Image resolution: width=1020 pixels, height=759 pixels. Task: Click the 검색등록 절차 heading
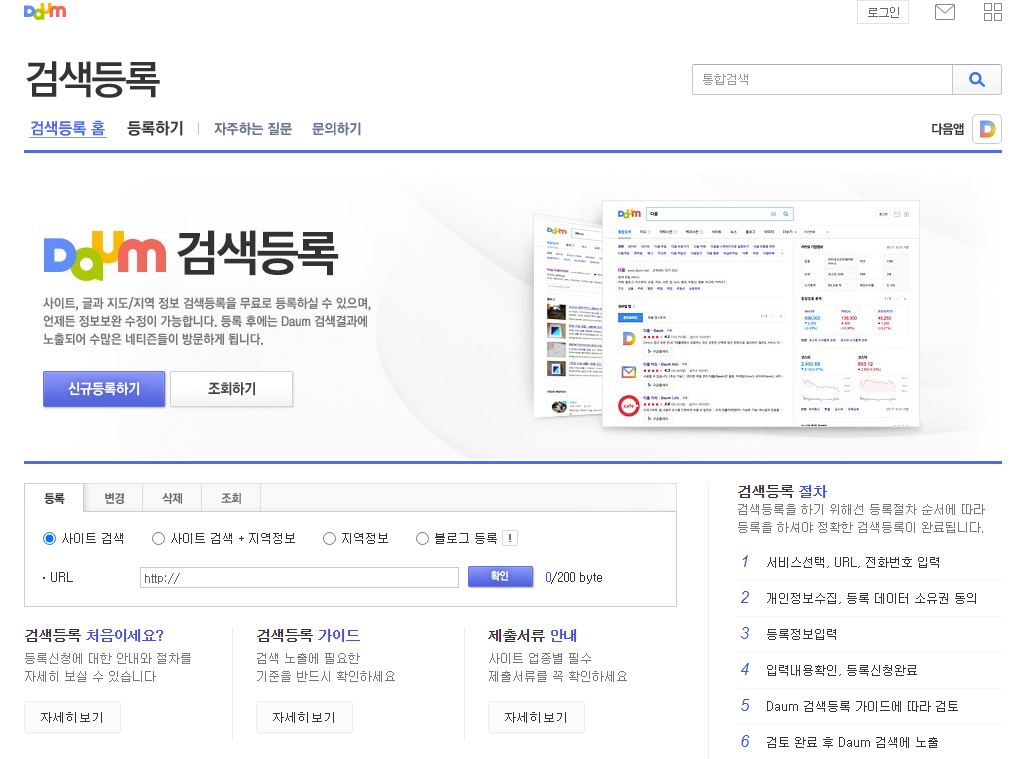point(782,491)
